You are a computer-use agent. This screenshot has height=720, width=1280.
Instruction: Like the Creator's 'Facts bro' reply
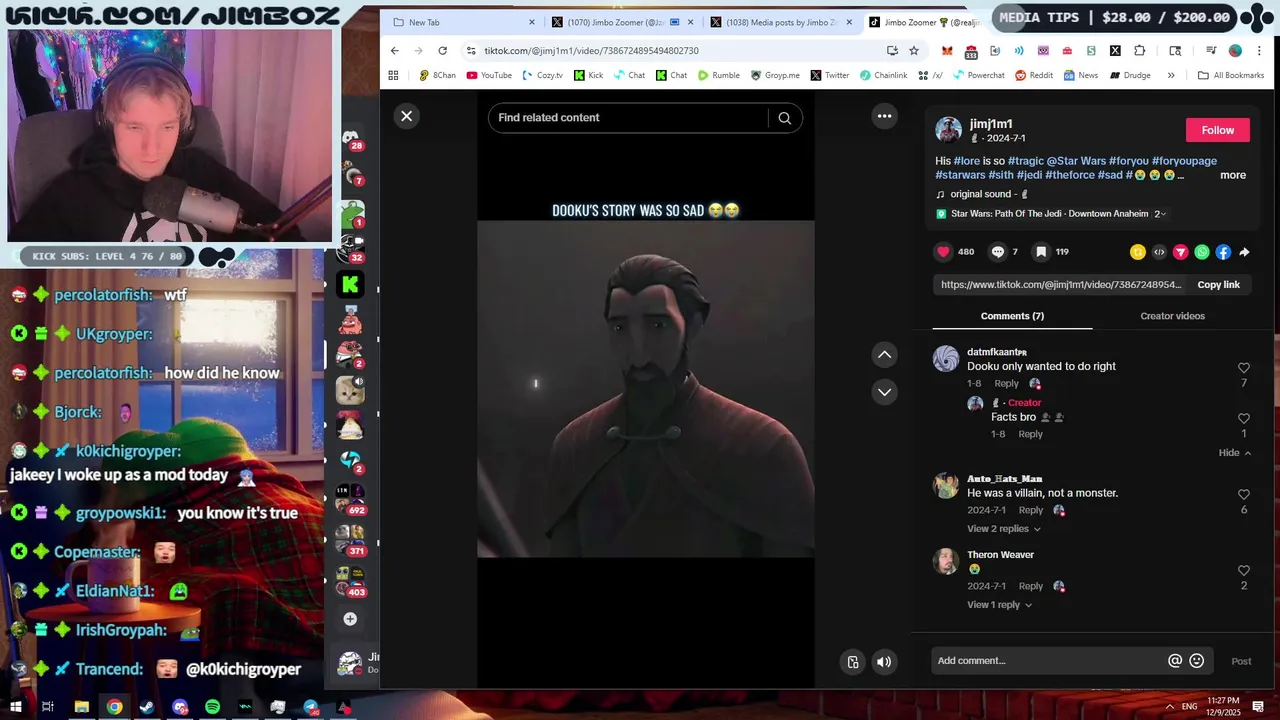pos(1244,419)
